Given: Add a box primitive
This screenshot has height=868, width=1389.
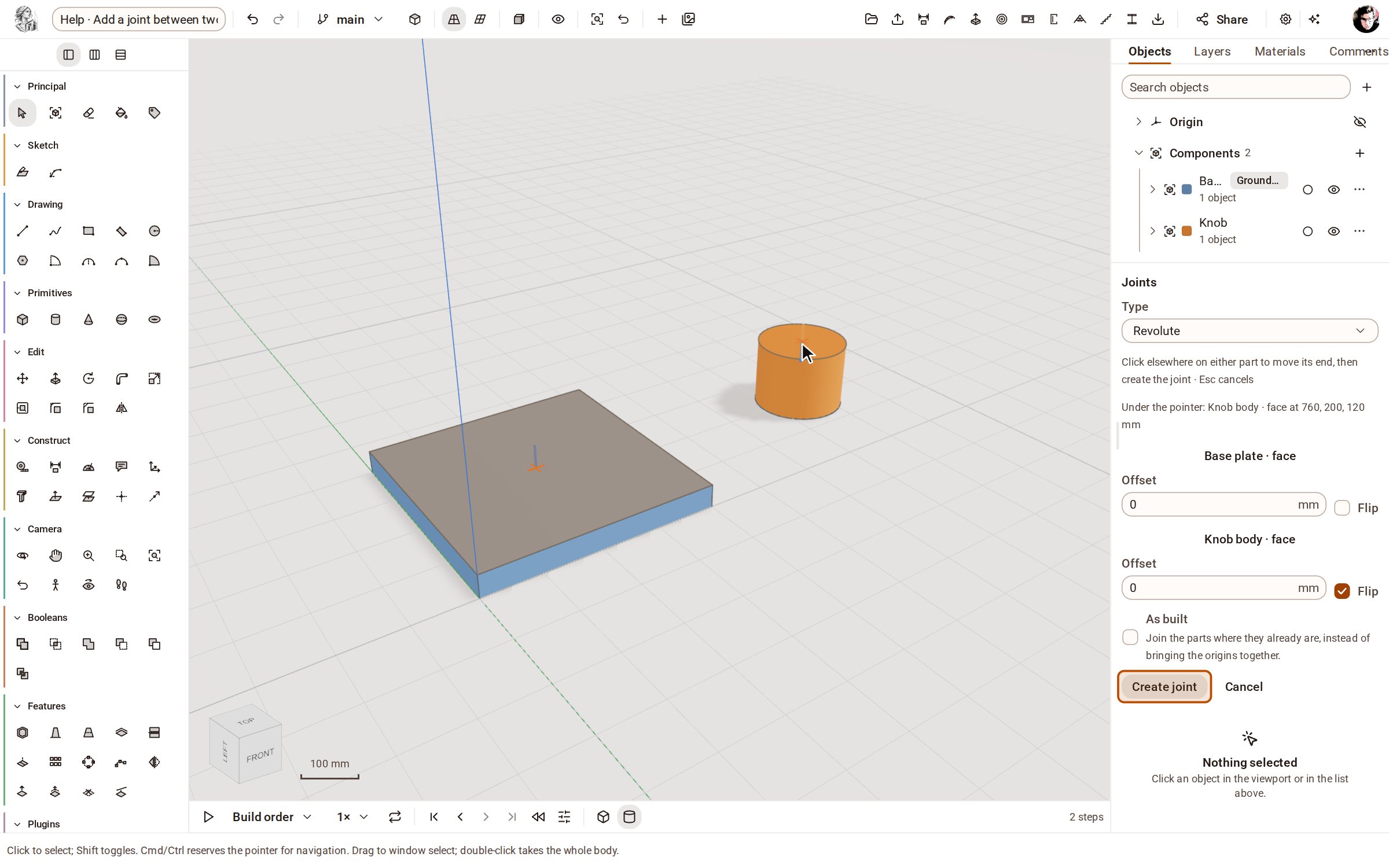Looking at the screenshot, I should [x=22, y=319].
